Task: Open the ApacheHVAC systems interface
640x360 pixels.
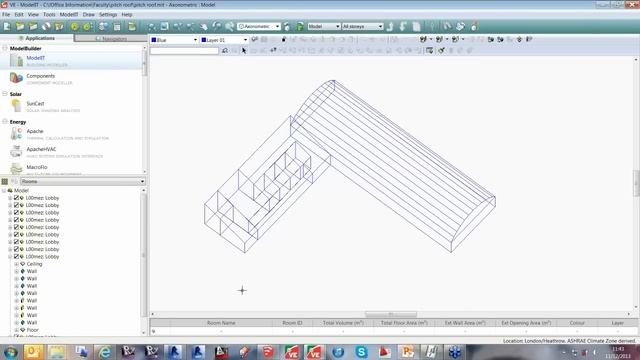Action: click(x=41, y=149)
